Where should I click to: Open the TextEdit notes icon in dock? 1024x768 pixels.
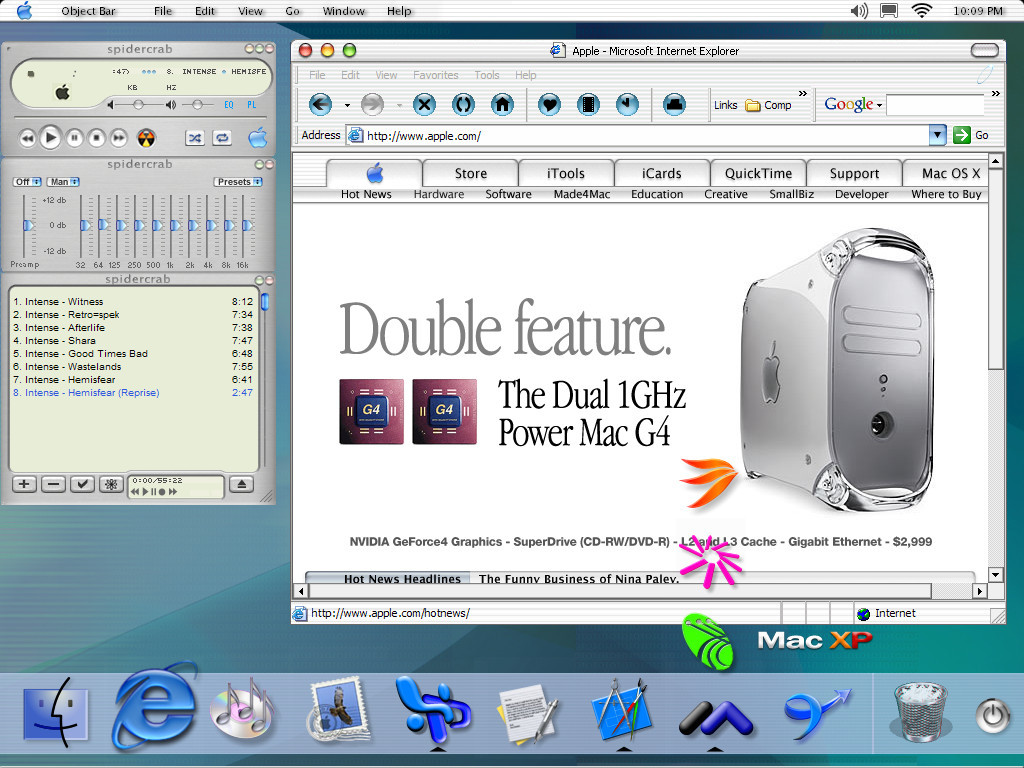[x=528, y=713]
